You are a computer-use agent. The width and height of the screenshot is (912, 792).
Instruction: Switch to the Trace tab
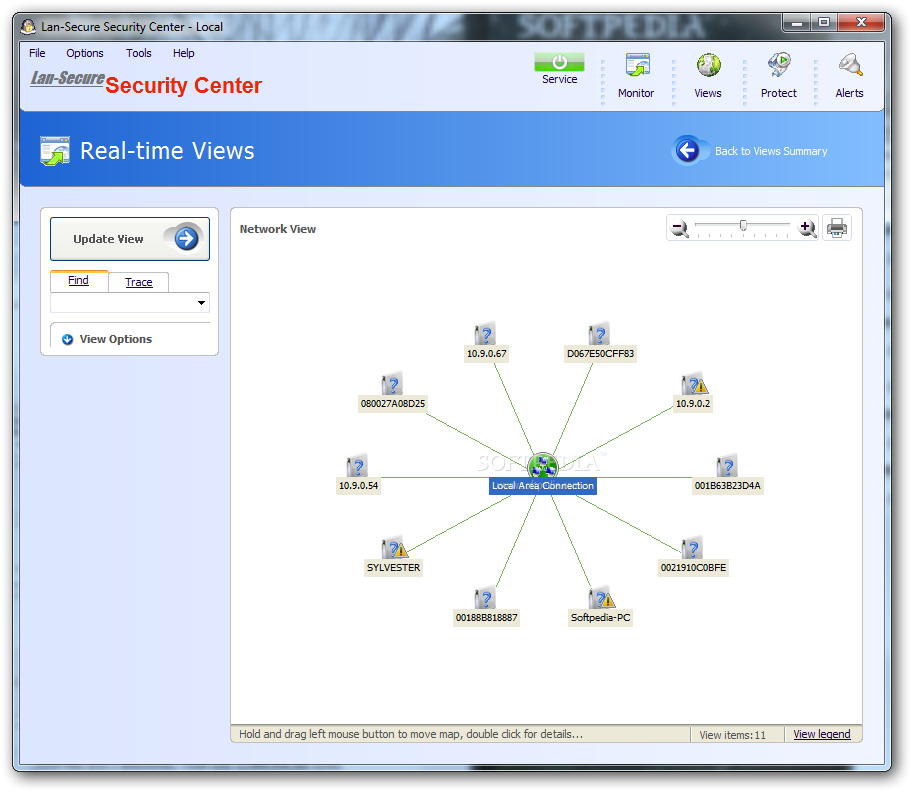pyautogui.click(x=138, y=282)
